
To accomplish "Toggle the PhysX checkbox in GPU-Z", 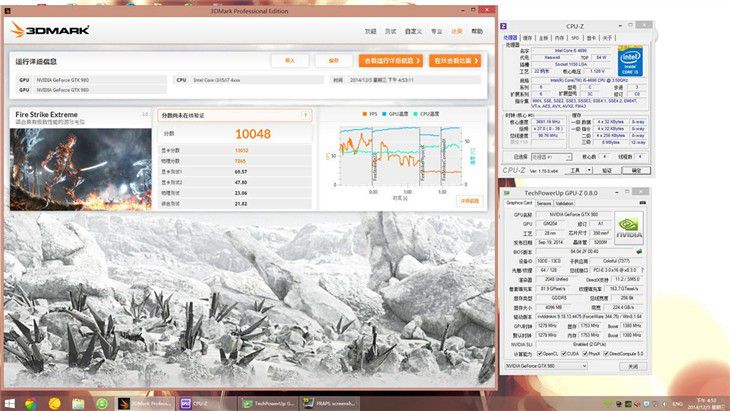I will 585,354.
